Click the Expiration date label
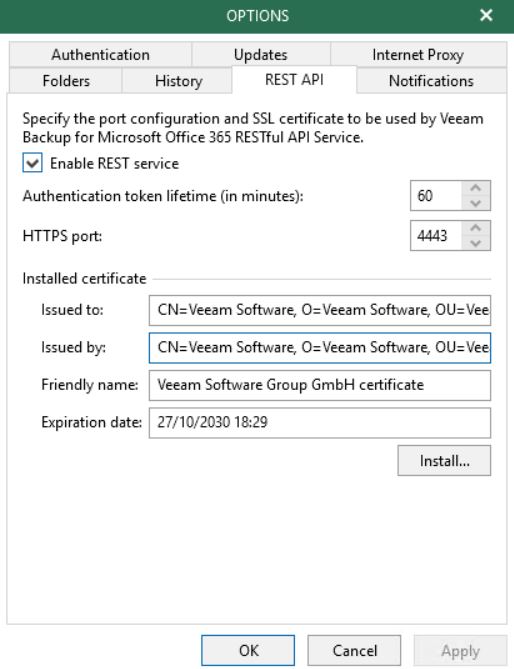 tap(91, 422)
